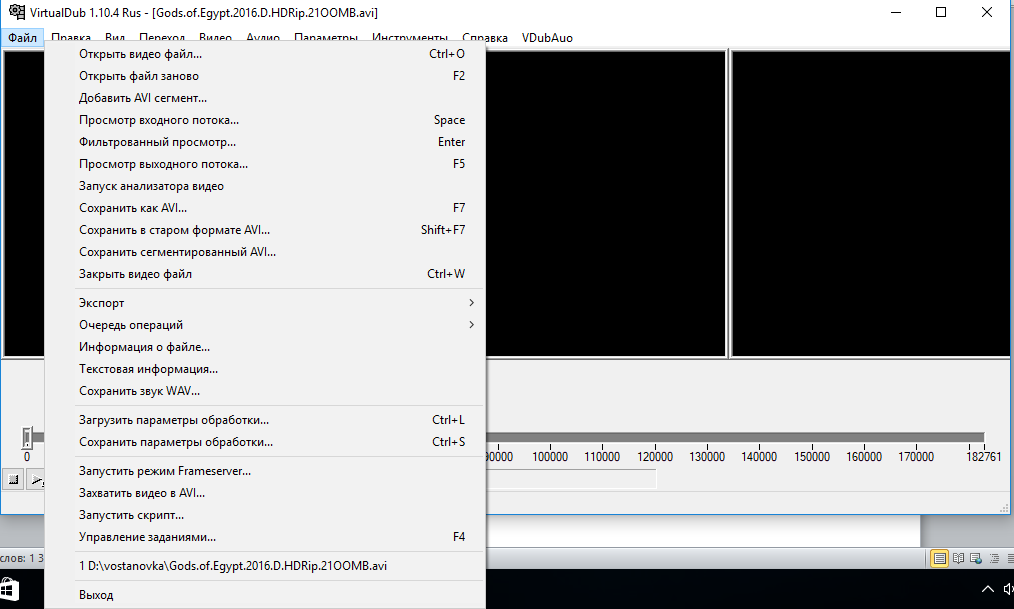Jump to timeline mark 120000
The width and height of the screenshot is (1014, 609).
tap(655, 456)
